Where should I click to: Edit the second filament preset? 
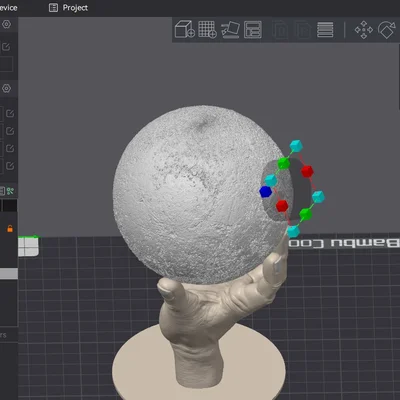(x=10, y=131)
